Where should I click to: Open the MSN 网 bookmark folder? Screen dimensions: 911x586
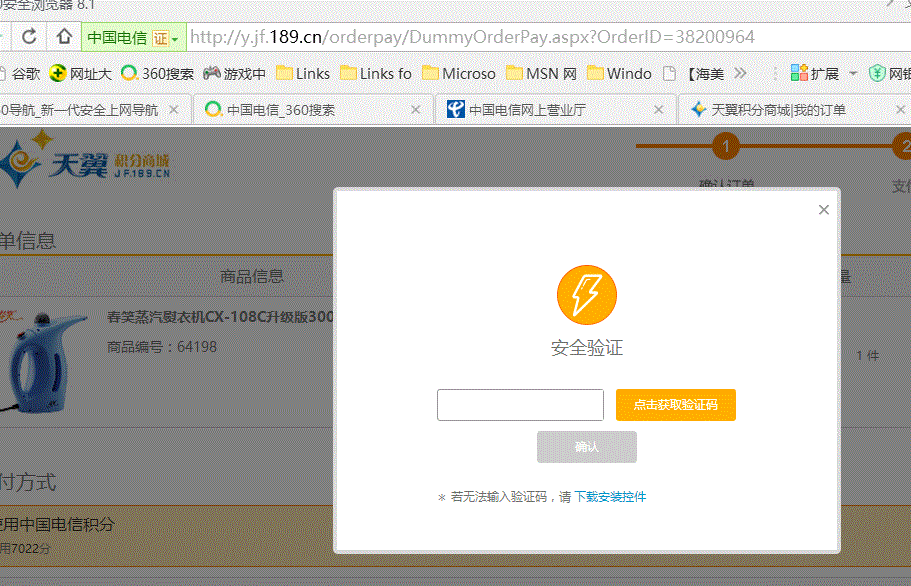coord(541,73)
